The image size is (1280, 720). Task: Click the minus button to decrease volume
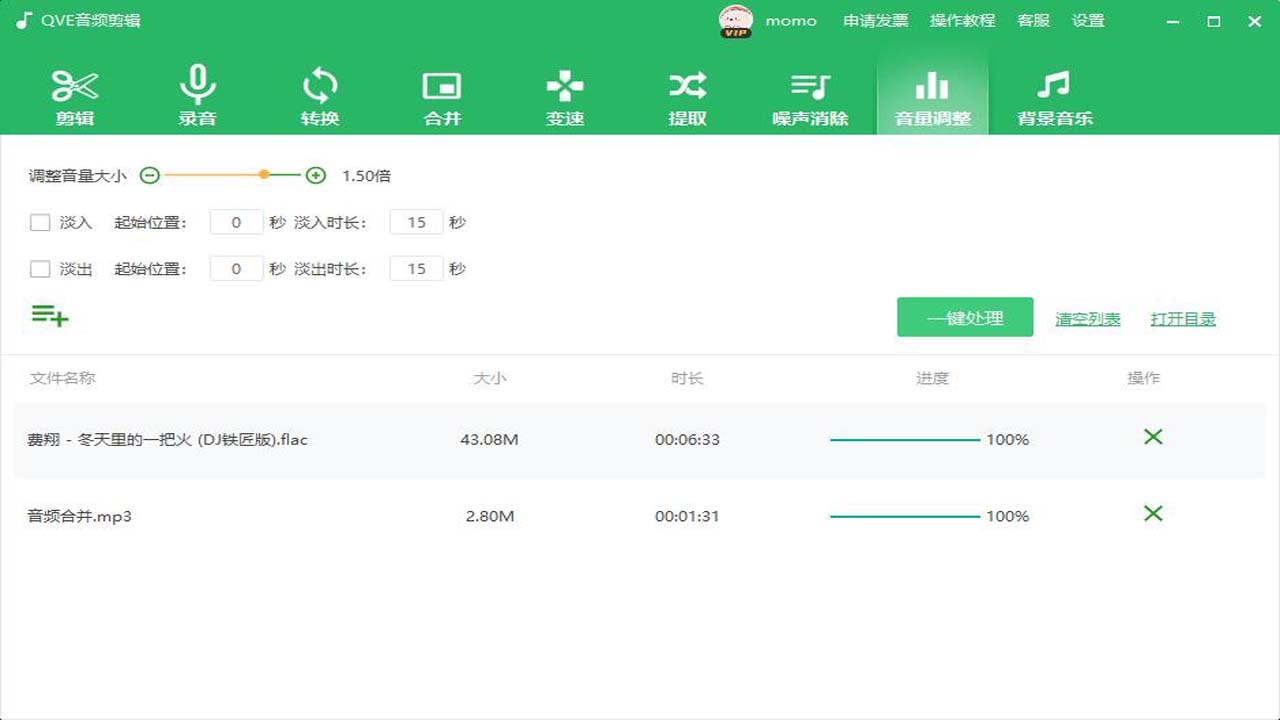[149, 174]
